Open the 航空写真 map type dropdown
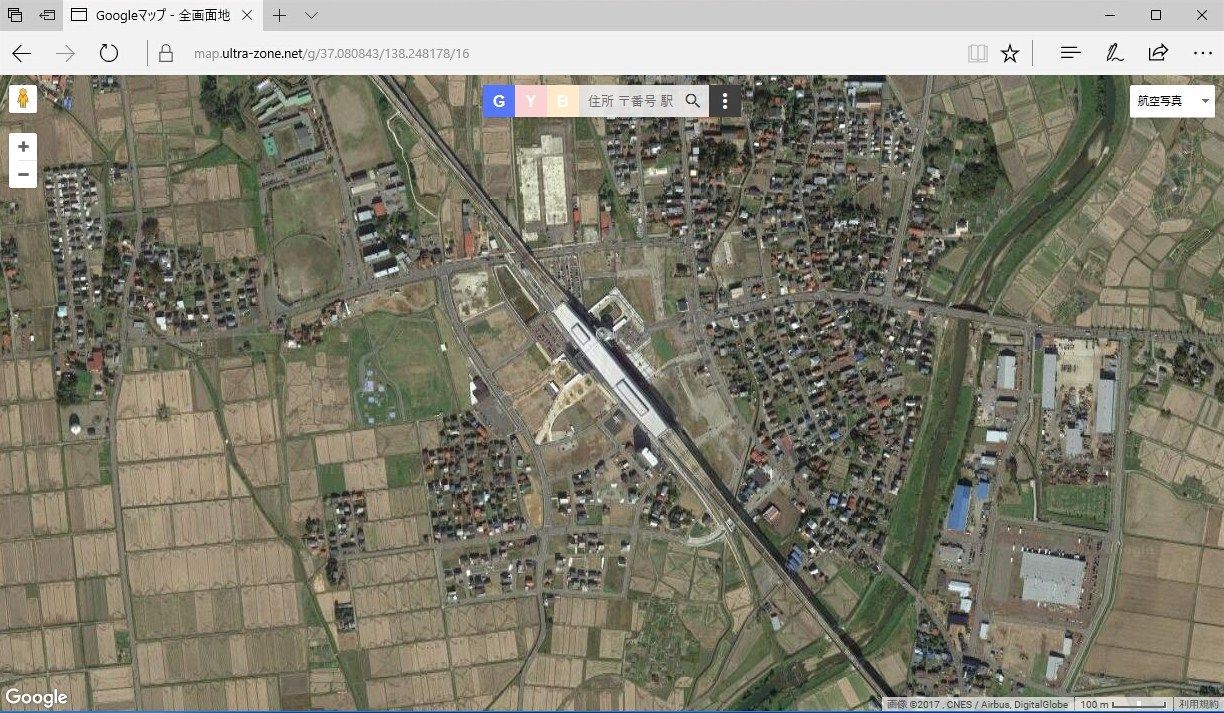Screen dimensions: 1224x713 (x=1172, y=101)
